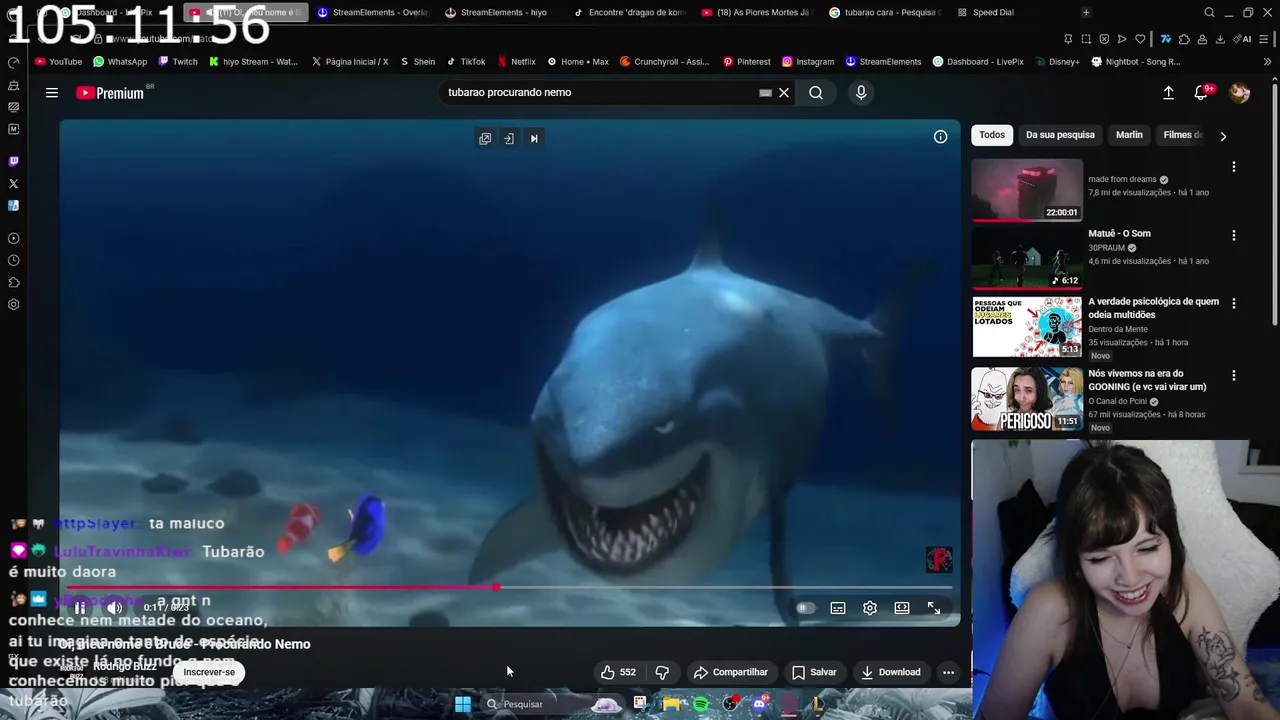Switch to As Piores Mortes tab
Screen dimensions: 1280x720
(x=757, y=13)
